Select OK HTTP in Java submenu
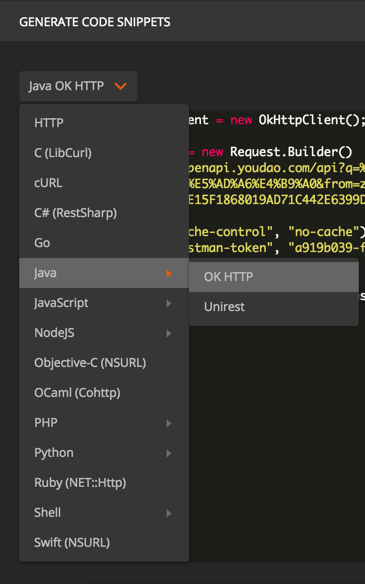The height and width of the screenshot is (584, 365). click(274, 277)
